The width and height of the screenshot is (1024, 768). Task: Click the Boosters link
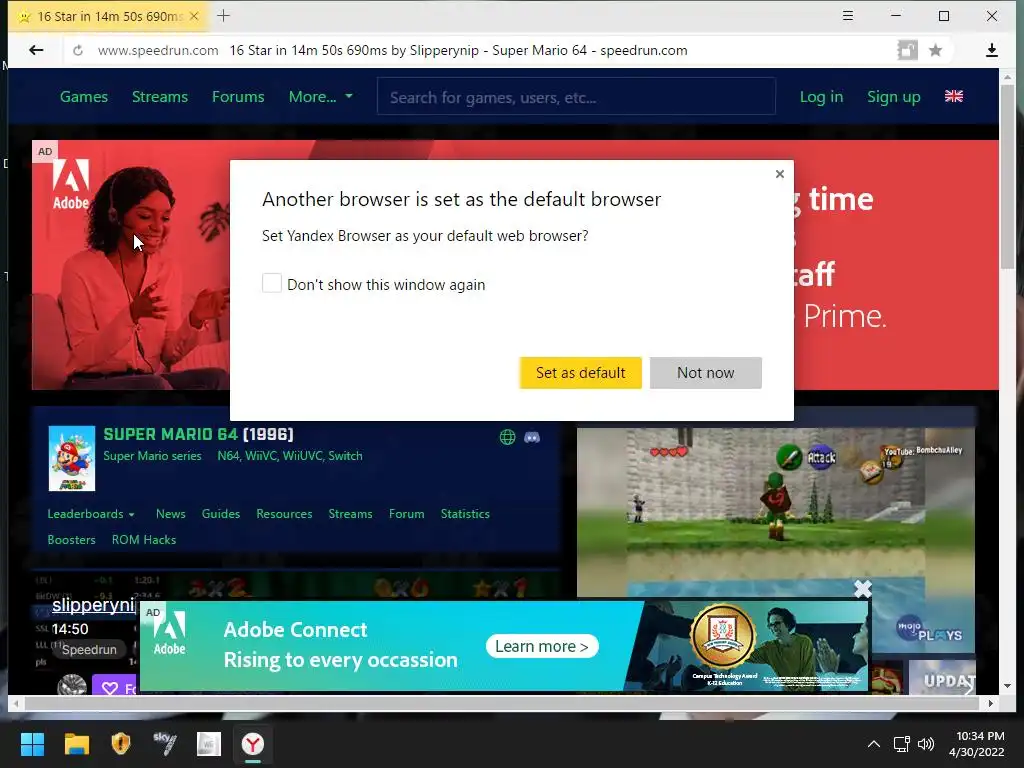(x=71, y=540)
